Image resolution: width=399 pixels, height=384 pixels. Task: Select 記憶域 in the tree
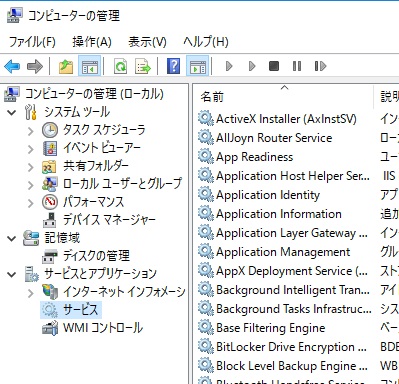tap(62, 238)
